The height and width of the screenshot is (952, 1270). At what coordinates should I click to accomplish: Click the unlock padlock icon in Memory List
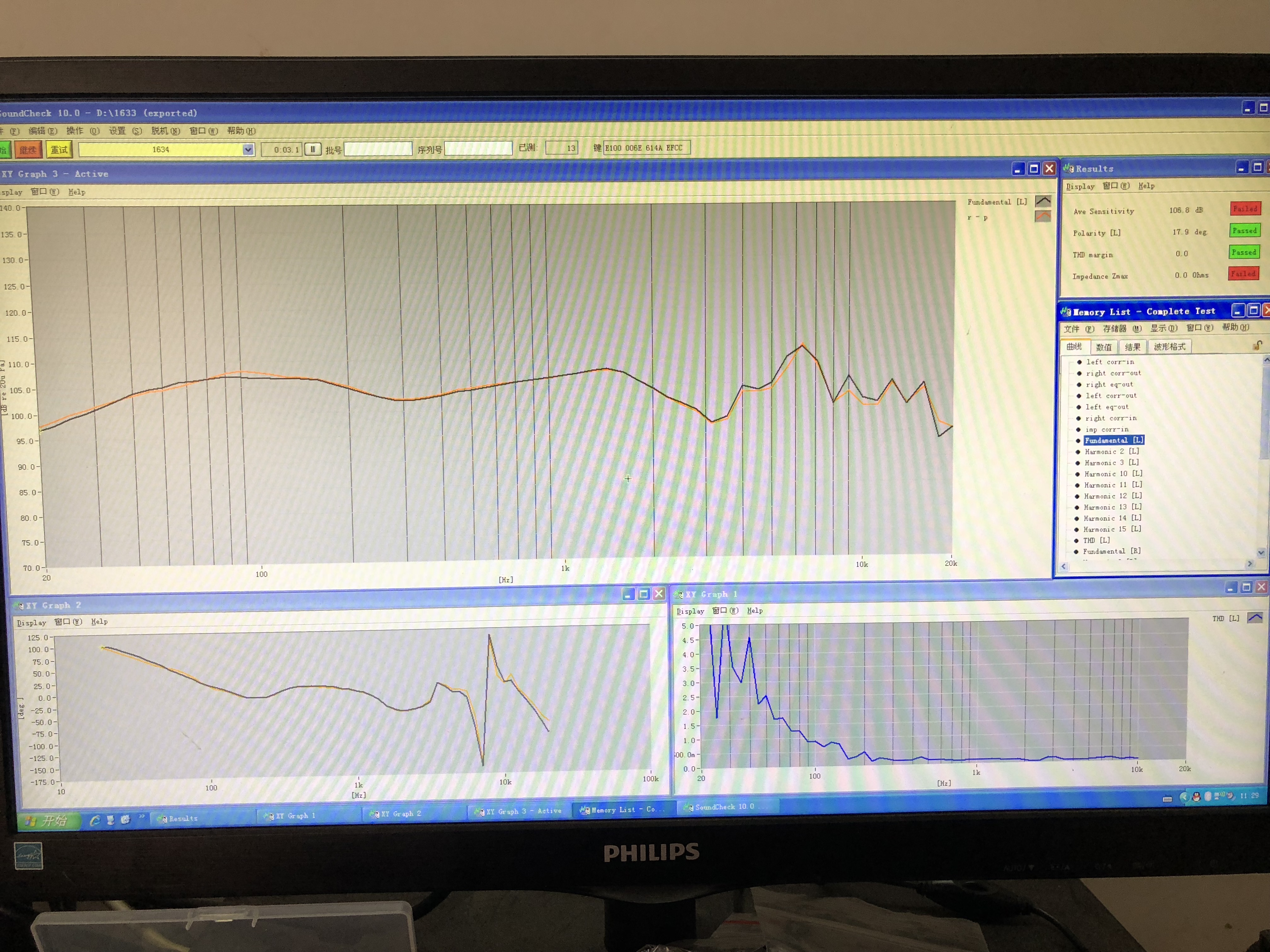(x=1257, y=345)
